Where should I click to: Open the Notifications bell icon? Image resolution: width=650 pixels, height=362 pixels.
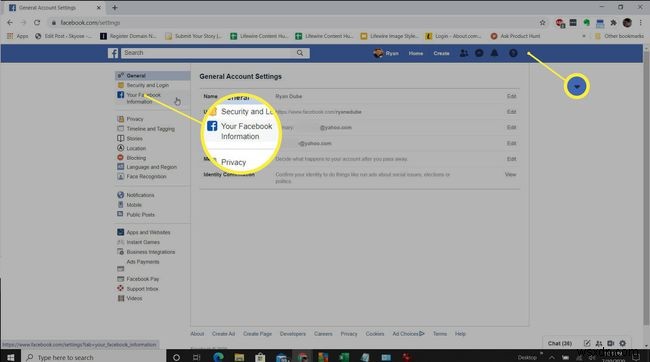pyautogui.click(x=495, y=53)
